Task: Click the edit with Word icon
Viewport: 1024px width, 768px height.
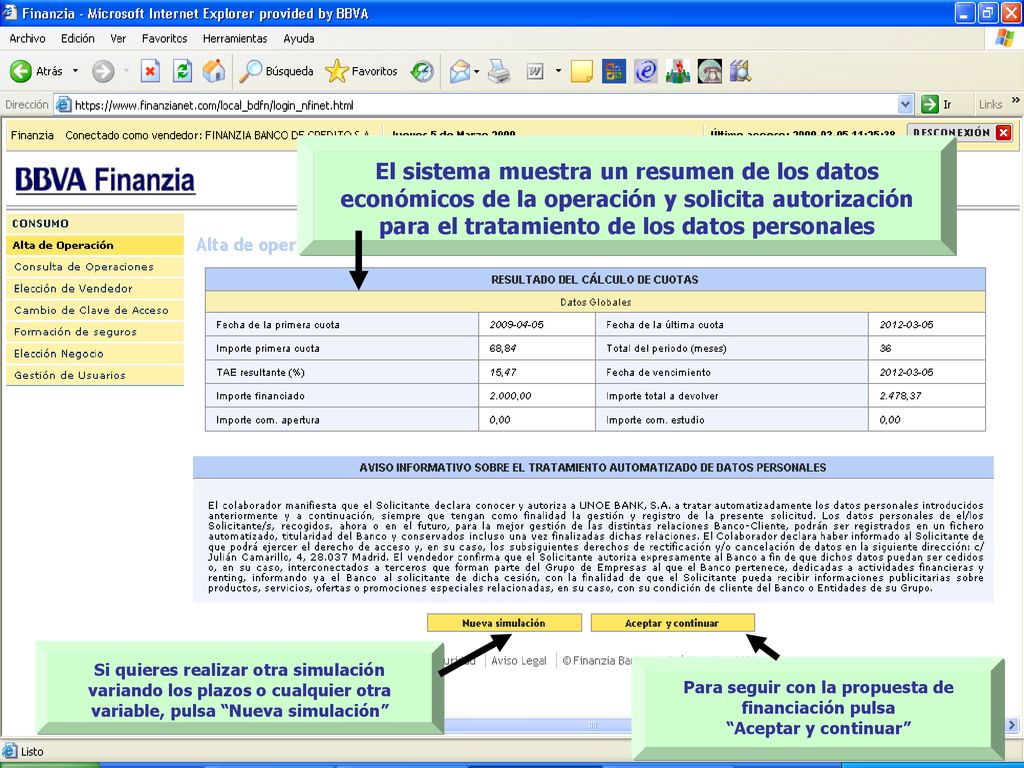Action: (x=536, y=71)
